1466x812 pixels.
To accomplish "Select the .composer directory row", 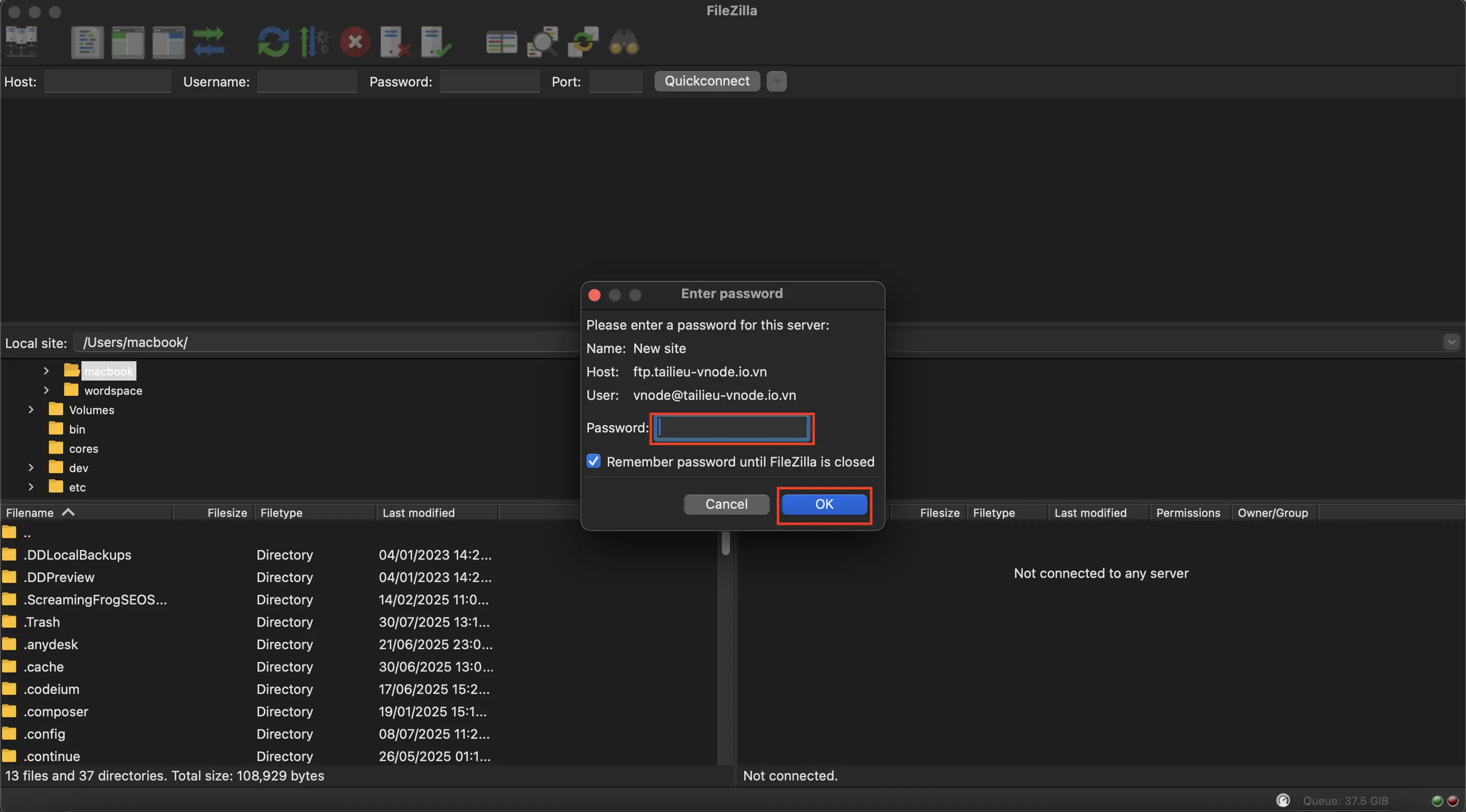I will (x=358, y=711).
